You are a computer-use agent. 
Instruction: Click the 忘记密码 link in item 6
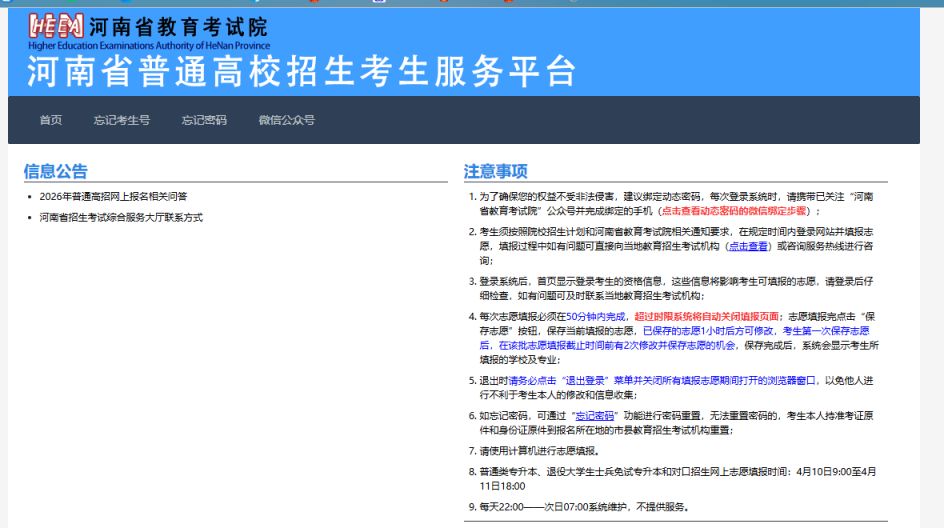coord(595,415)
